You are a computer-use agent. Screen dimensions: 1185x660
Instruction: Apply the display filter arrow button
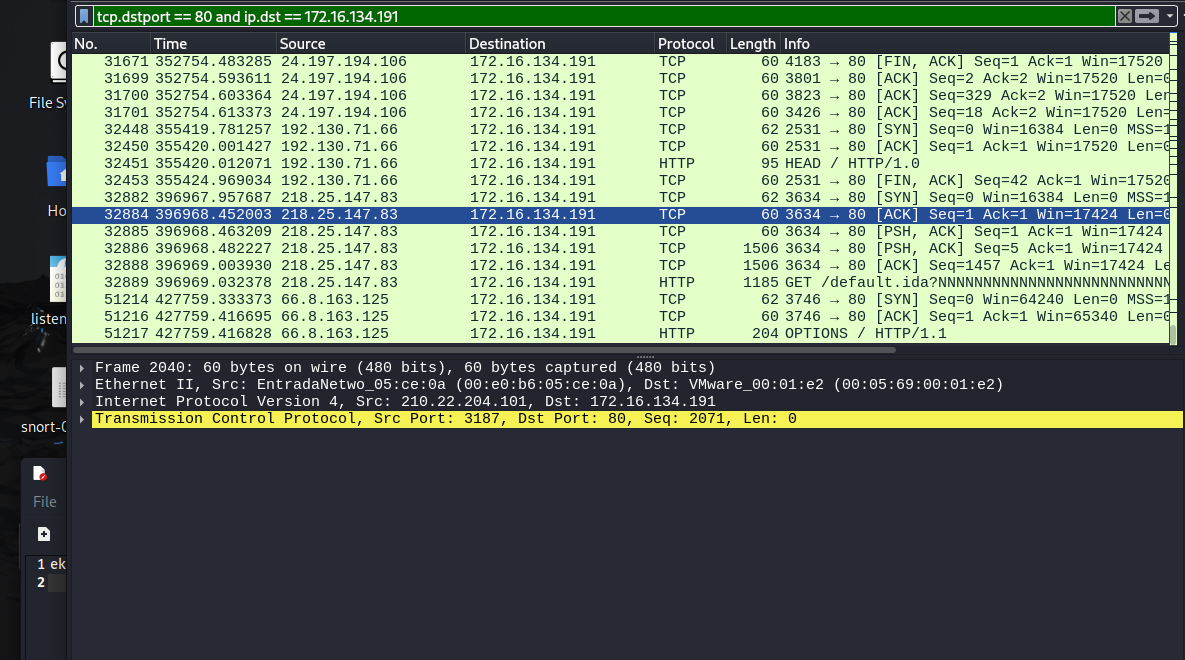click(1147, 16)
